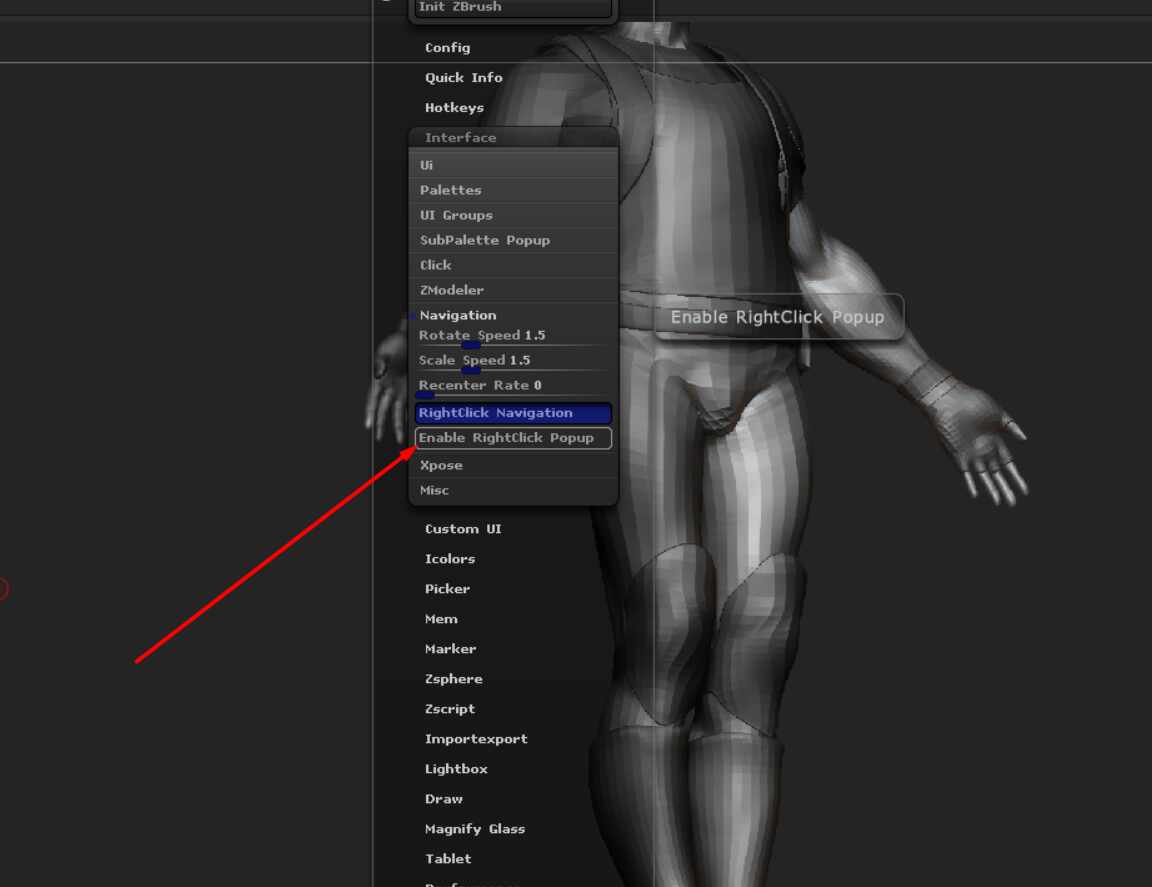The width and height of the screenshot is (1152, 887).
Task: Click the Init ZBrush button
Action: tap(512, 8)
